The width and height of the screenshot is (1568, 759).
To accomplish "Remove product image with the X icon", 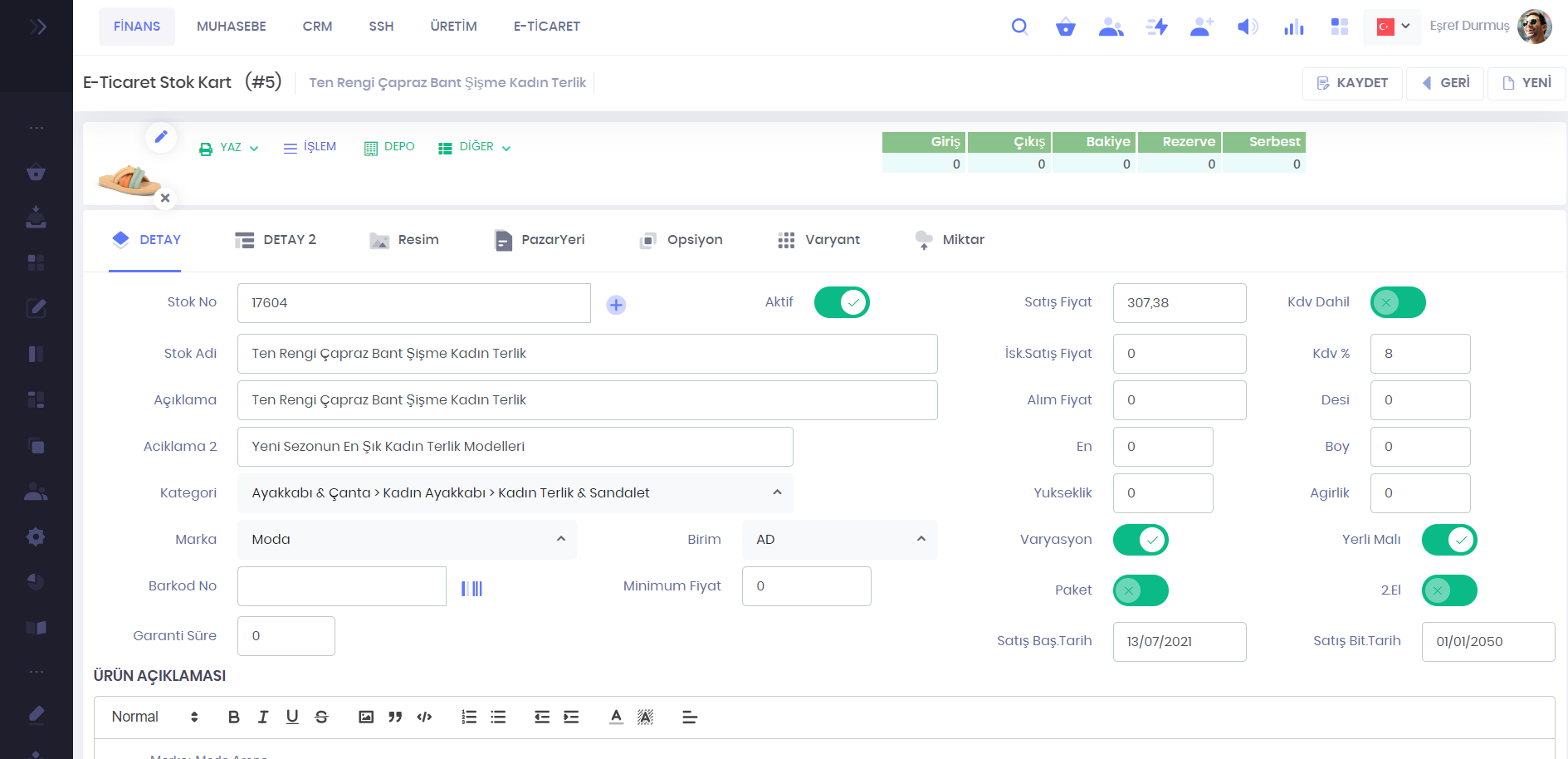I will pos(165,198).
